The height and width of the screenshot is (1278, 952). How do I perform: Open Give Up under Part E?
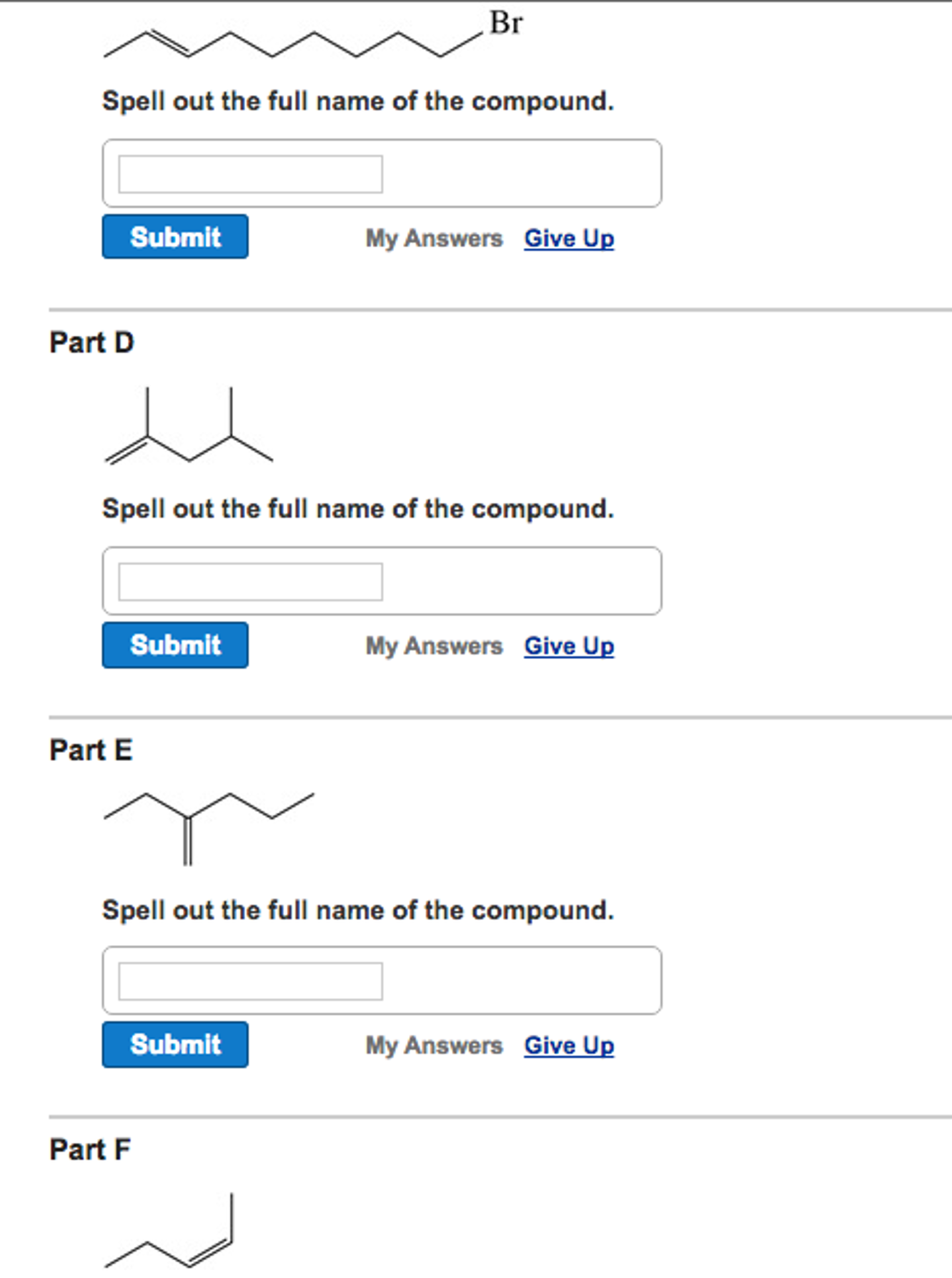(568, 1045)
